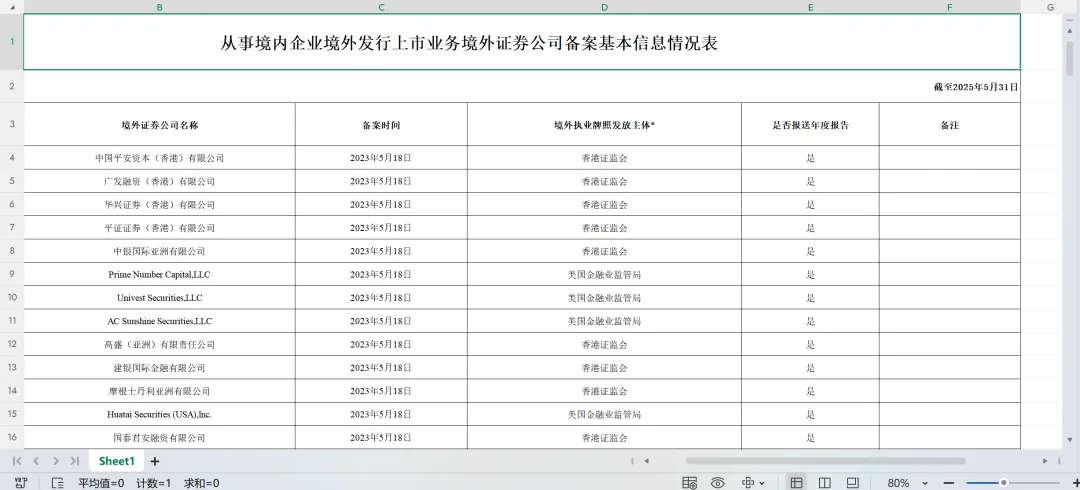Add a new sheet with plus button
The height and width of the screenshot is (490, 1080).
coord(155,461)
